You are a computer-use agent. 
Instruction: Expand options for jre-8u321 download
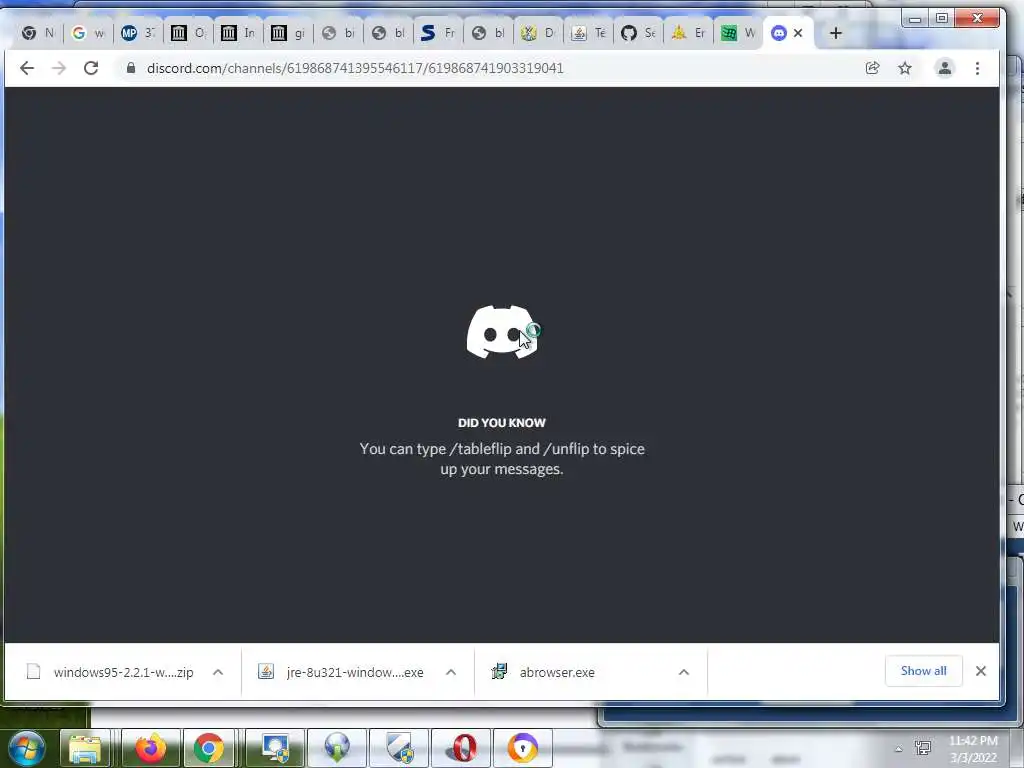coord(451,672)
